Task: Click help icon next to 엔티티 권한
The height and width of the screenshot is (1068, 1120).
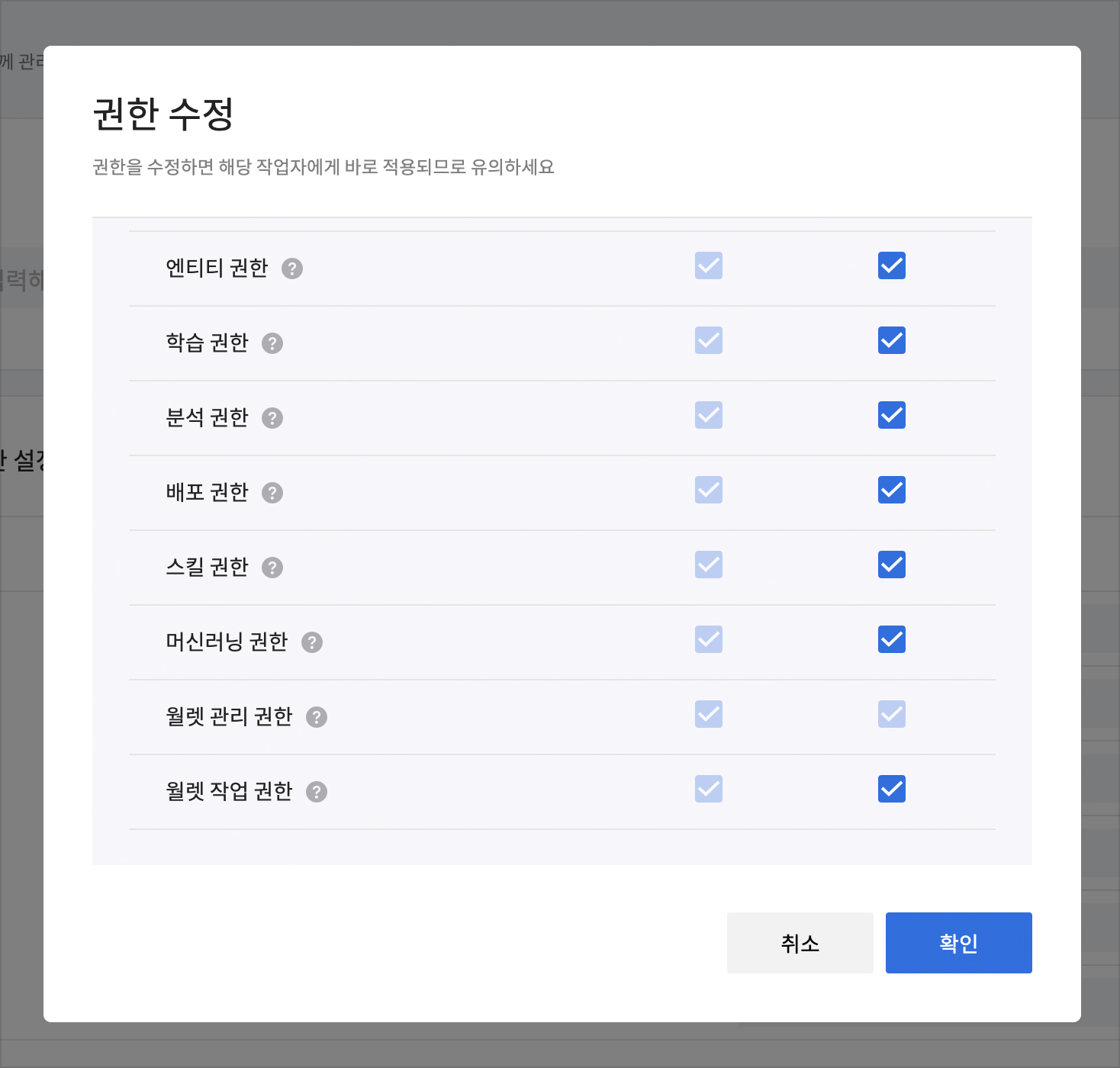Action: coord(292,269)
